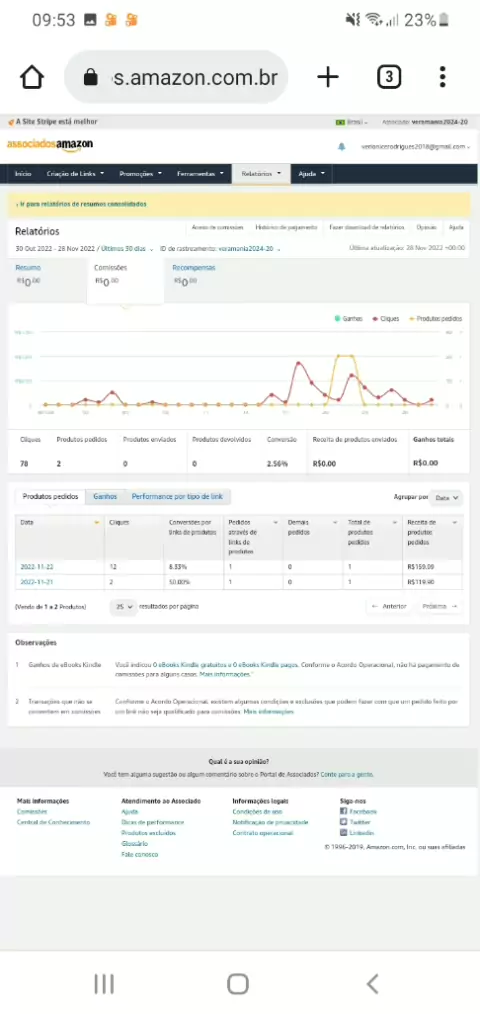This screenshot has height=1014, width=480.
Task: Tap the padlock site security icon
Action: [x=91, y=78]
